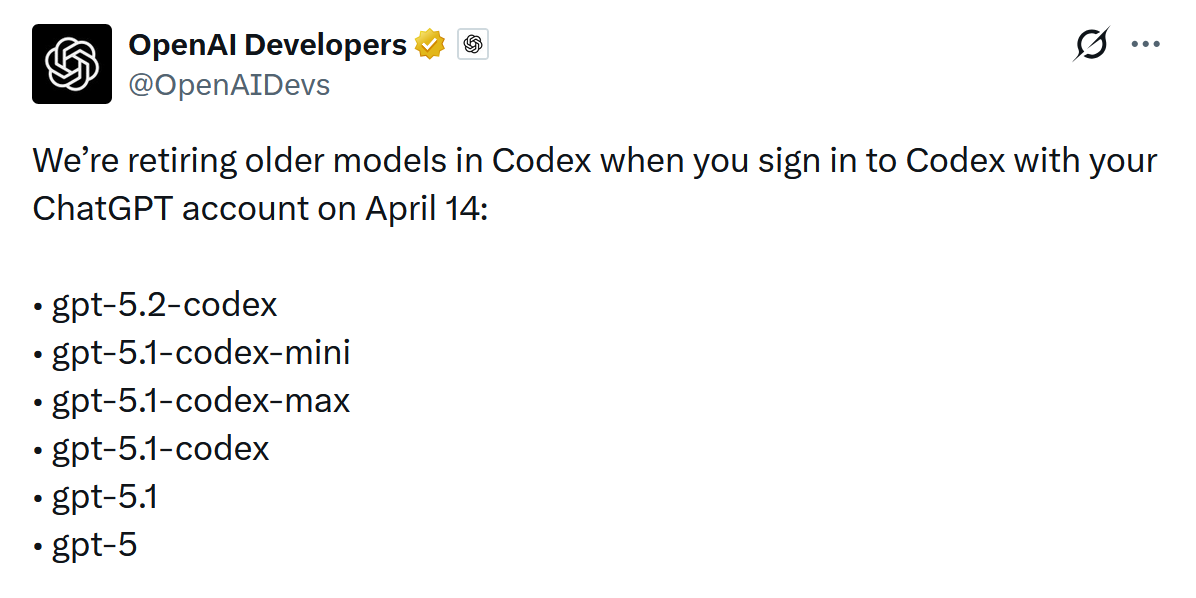This screenshot has width=1196, height=598.
Task: Open the three-dot more options menu
Action: [x=1145, y=45]
